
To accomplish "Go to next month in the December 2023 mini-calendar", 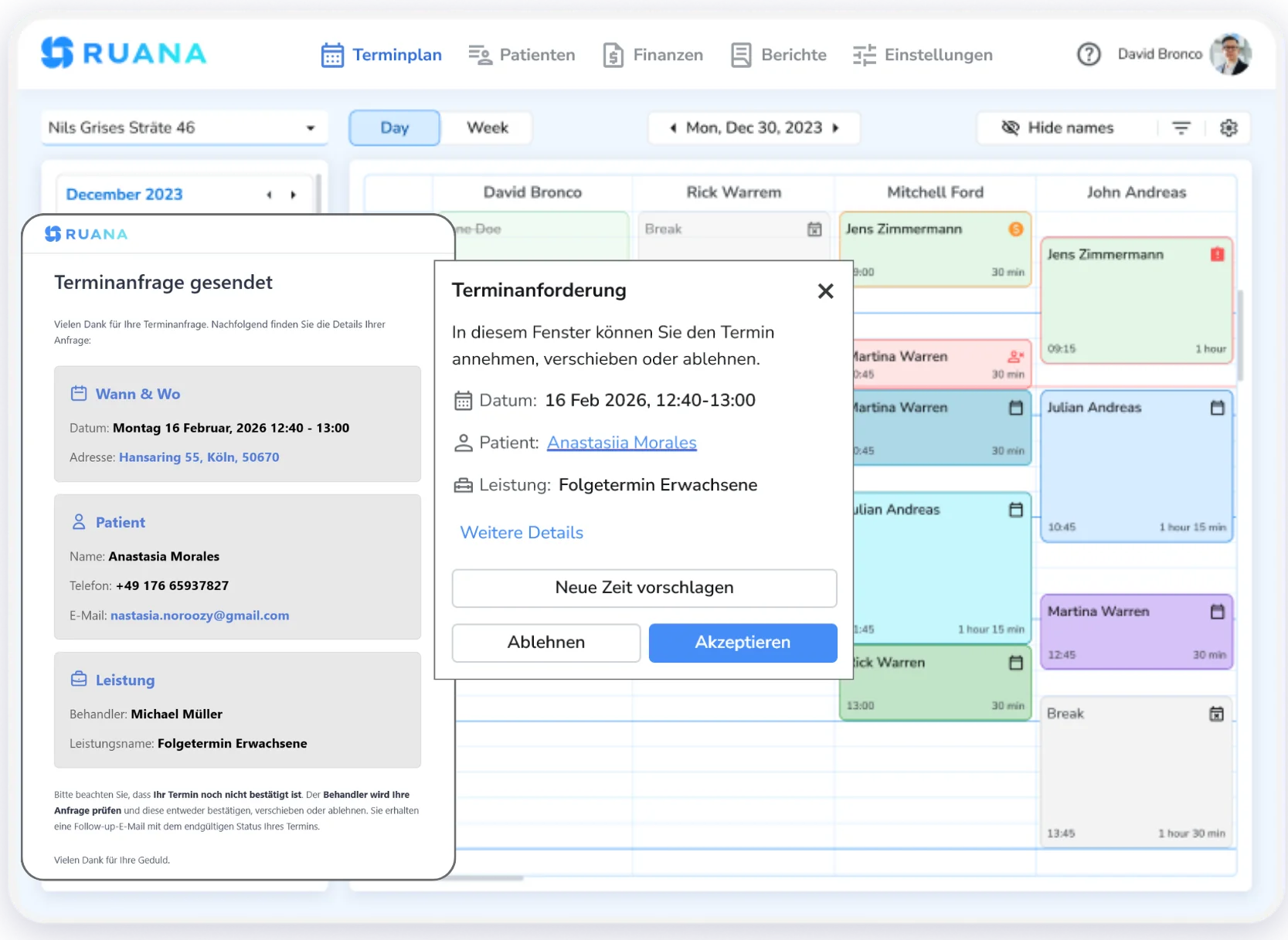I will click(x=294, y=195).
